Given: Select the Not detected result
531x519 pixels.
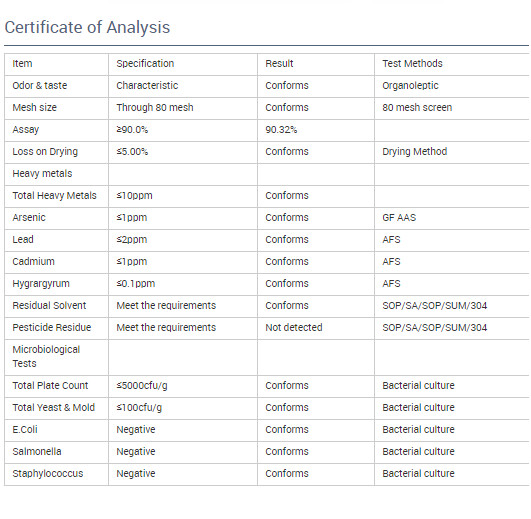Looking at the screenshot, I should pos(294,328).
